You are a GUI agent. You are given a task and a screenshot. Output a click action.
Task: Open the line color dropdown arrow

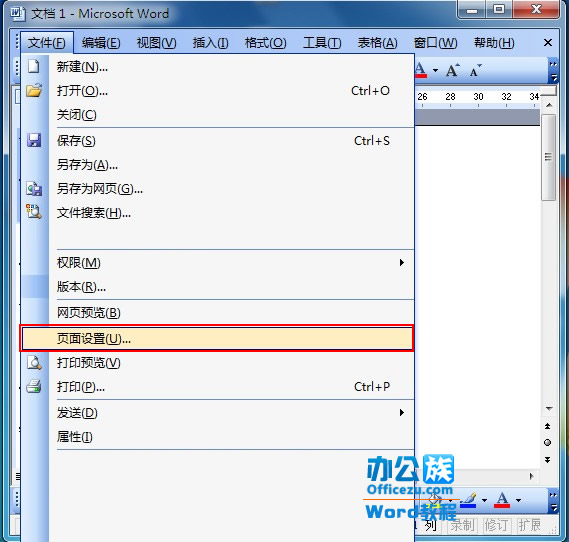[x=484, y=501]
